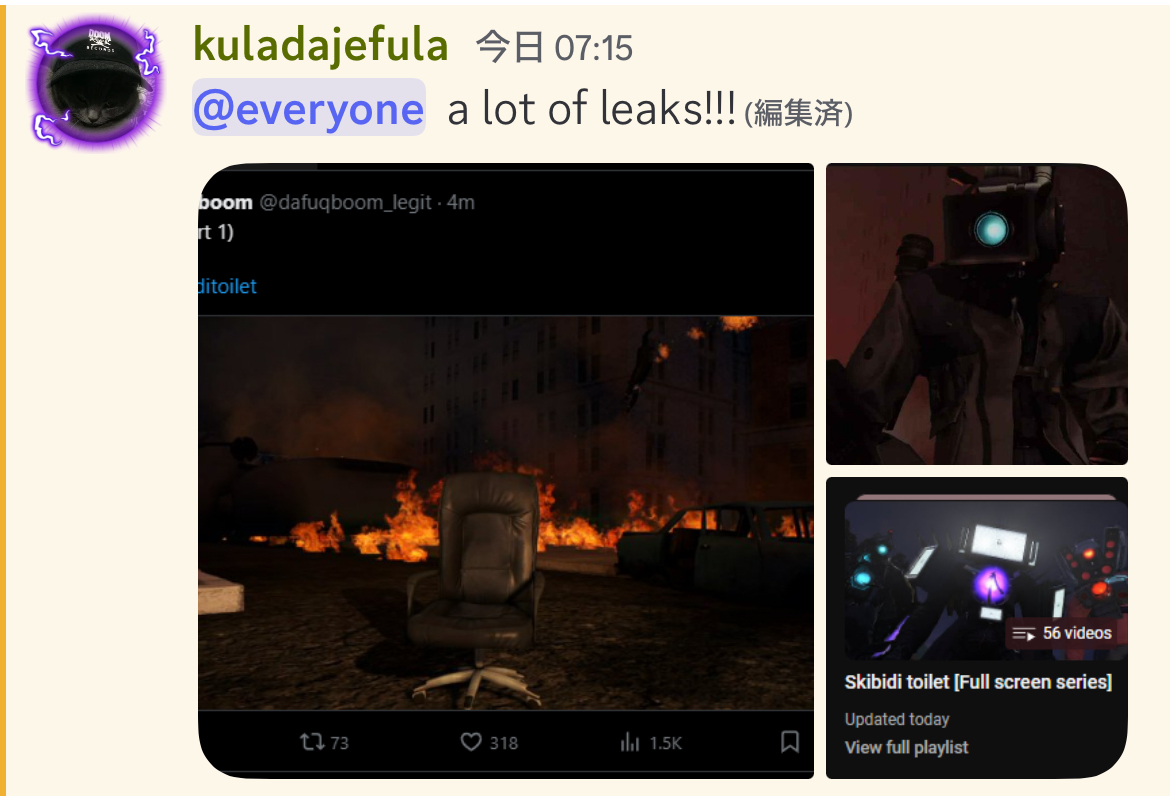Image resolution: width=1170 pixels, height=796 pixels.
Task: Click the 318 likes count
Action: (x=504, y=743)
